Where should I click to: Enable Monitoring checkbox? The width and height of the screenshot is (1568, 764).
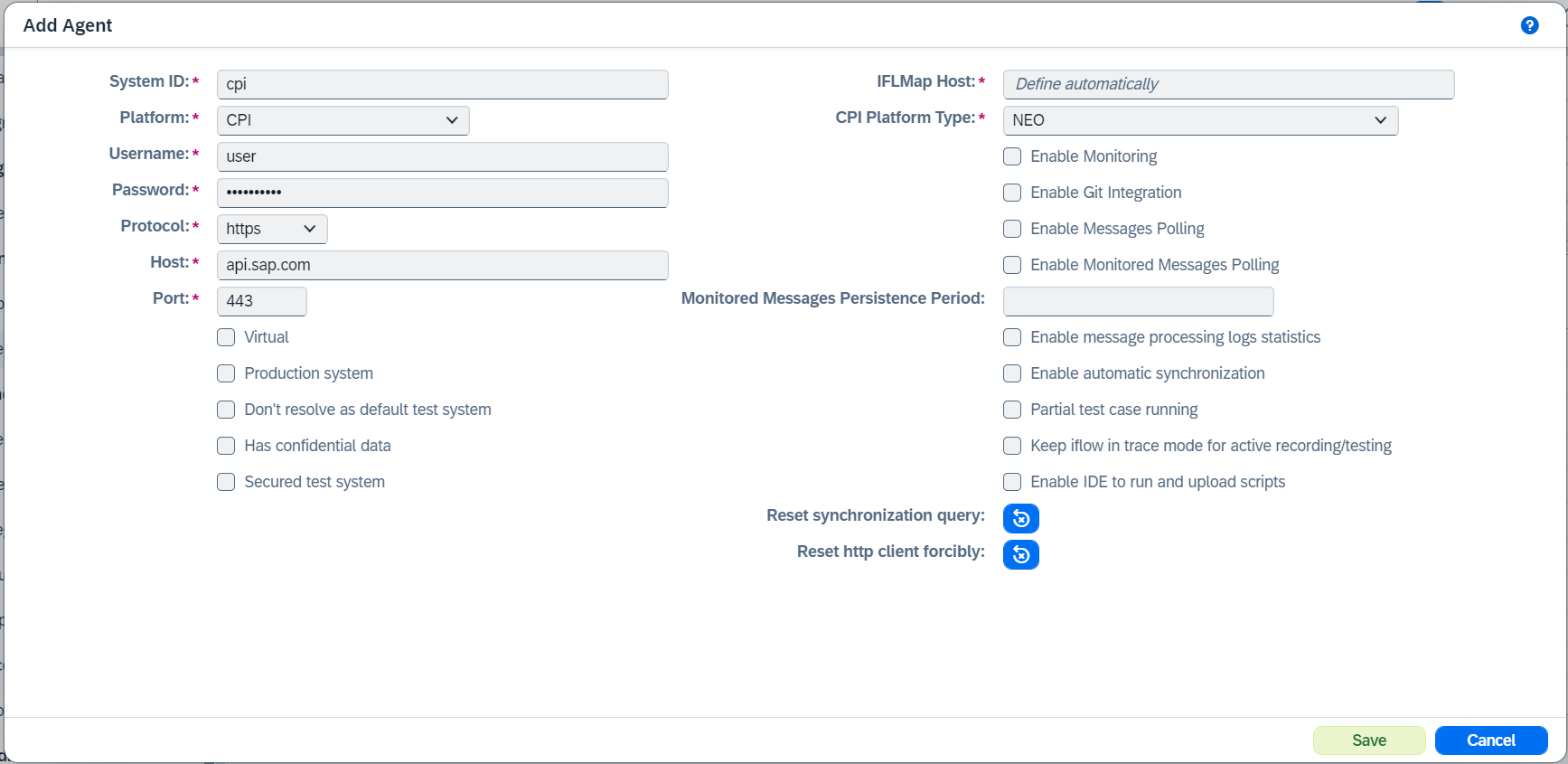tap(1012, 156)
